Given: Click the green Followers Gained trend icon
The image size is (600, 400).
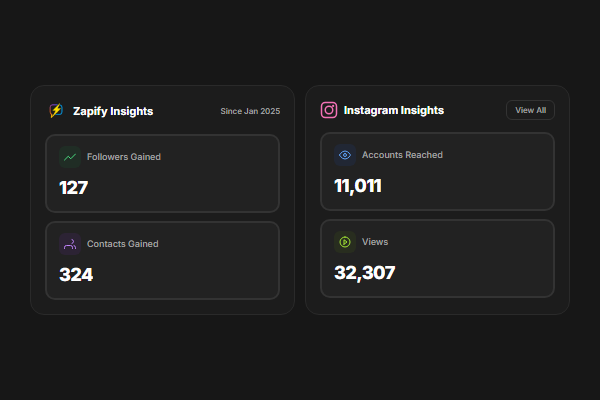Looking at the screenshot, I should tap(69, 156).
